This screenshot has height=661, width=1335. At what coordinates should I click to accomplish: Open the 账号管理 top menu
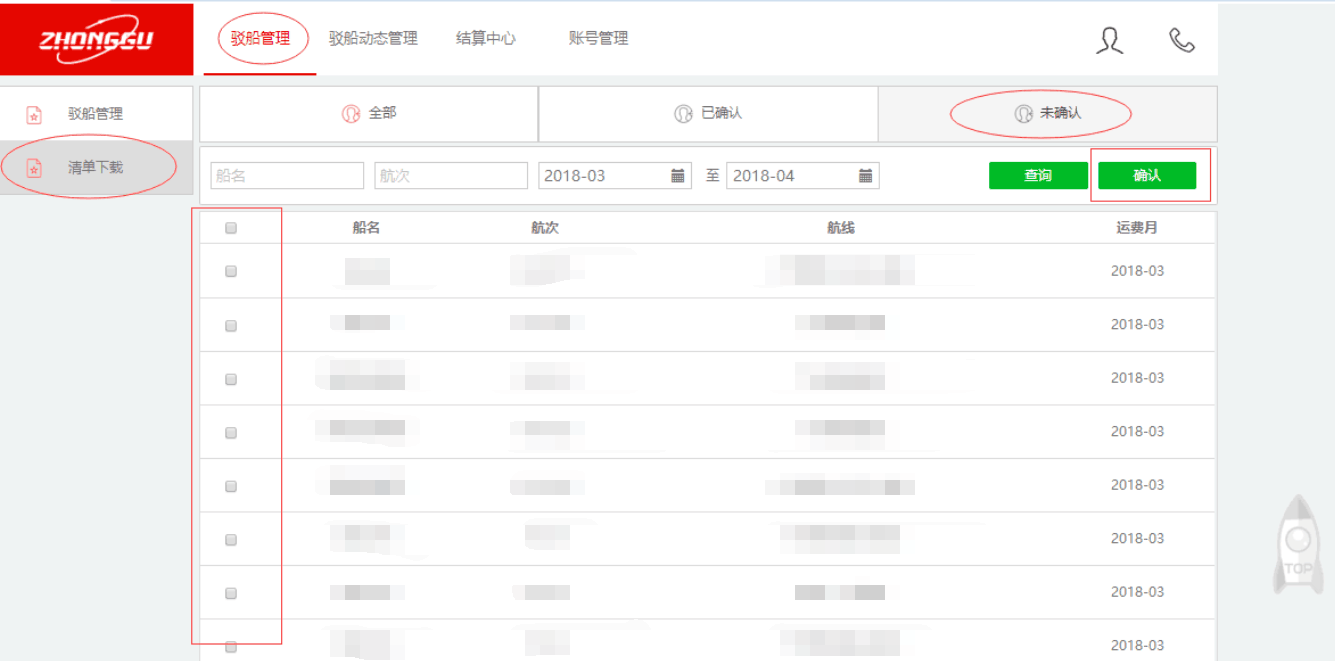coord(598,39)
